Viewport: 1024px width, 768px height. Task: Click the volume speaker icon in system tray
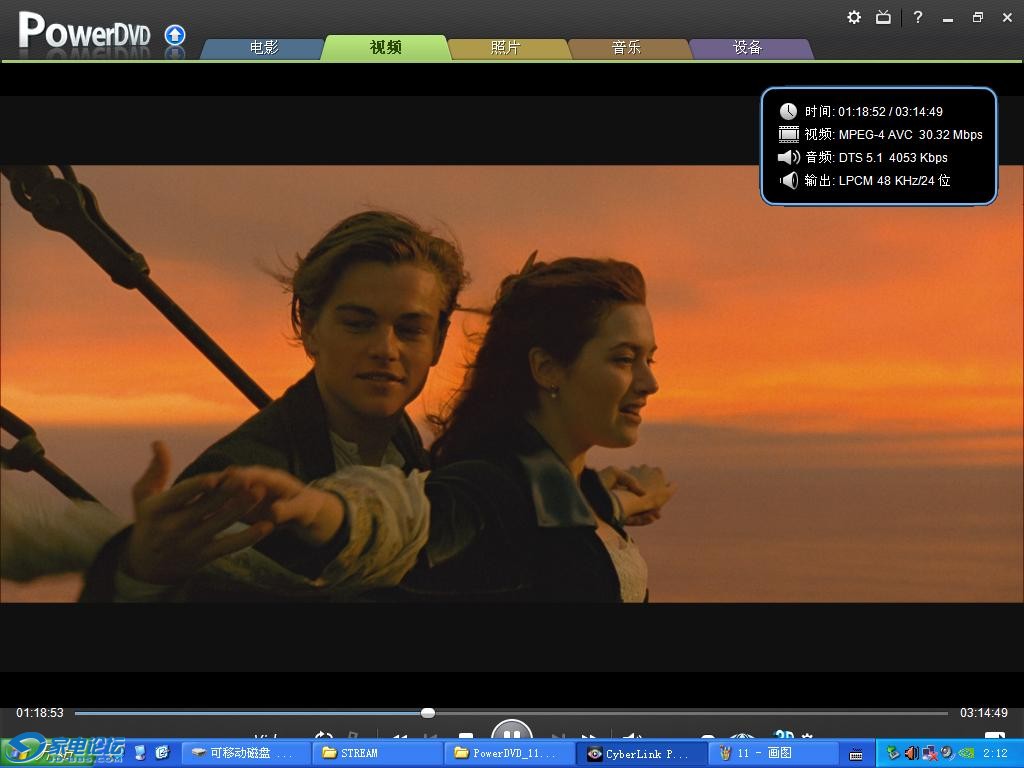911,753
